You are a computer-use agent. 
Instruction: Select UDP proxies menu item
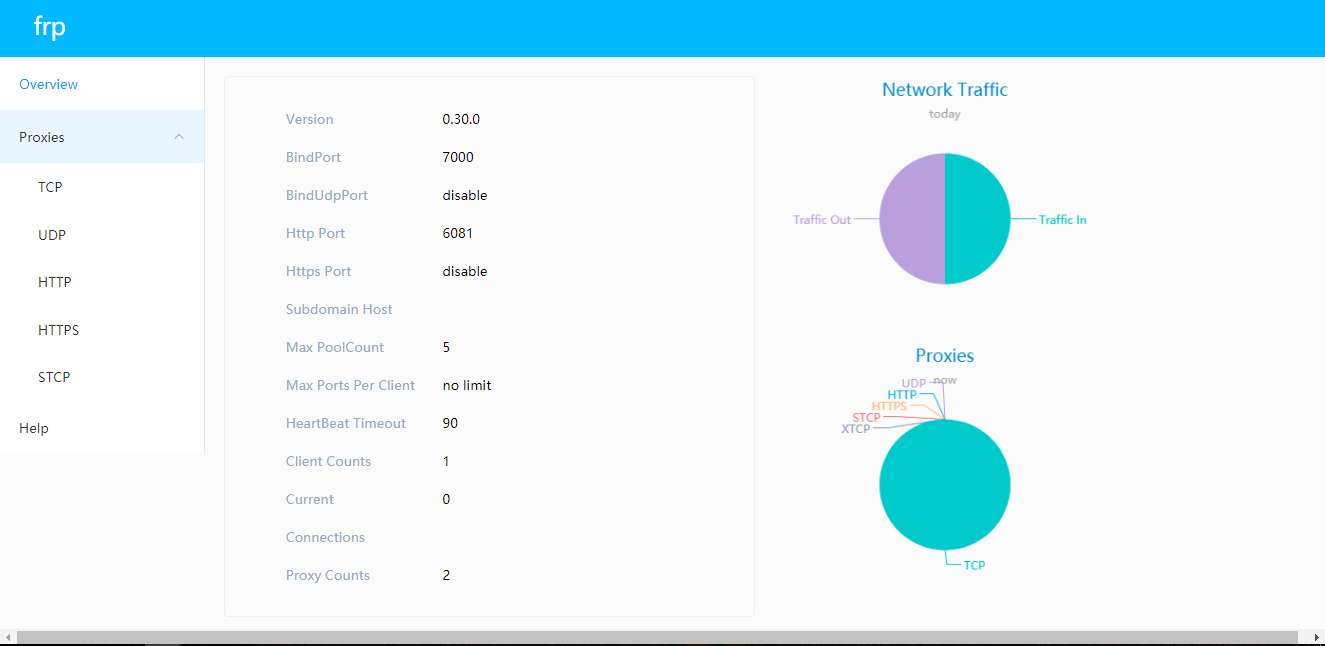(52, 235)
